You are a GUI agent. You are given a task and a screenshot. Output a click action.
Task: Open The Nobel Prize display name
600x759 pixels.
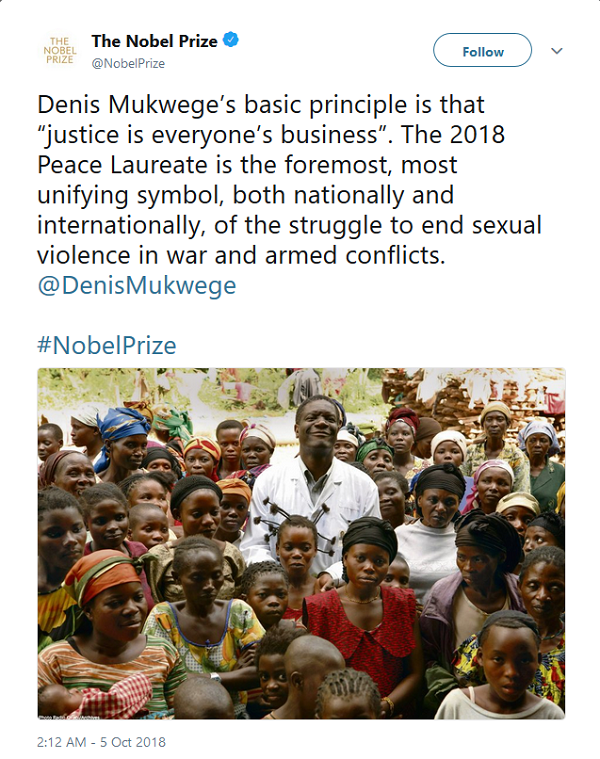(x=154, y=41)
